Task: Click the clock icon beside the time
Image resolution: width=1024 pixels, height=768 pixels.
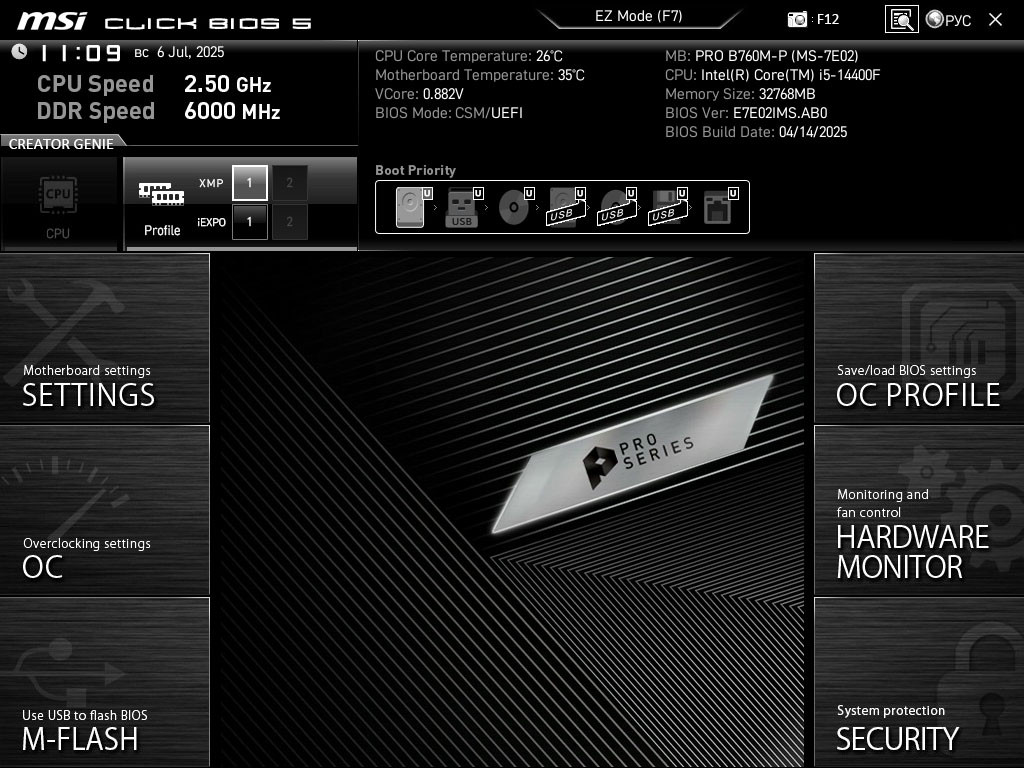Action: pyautogui.click(x=19, y=52)
